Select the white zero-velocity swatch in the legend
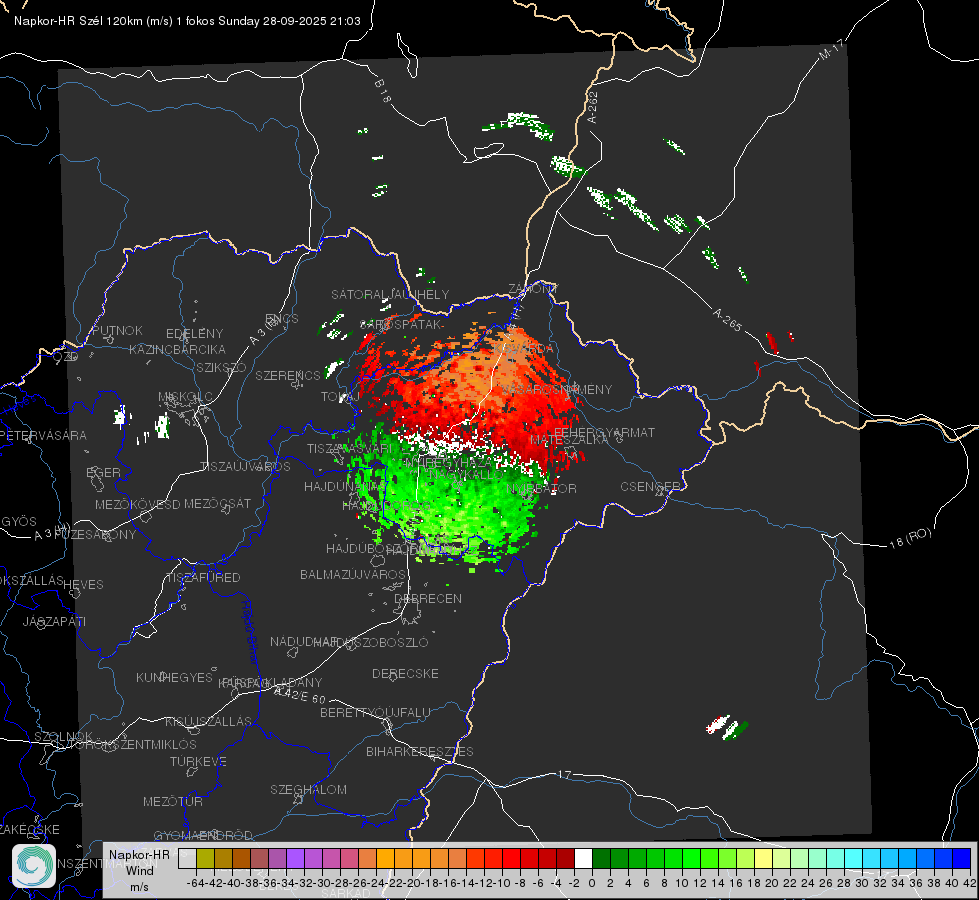 pos(583,858)
